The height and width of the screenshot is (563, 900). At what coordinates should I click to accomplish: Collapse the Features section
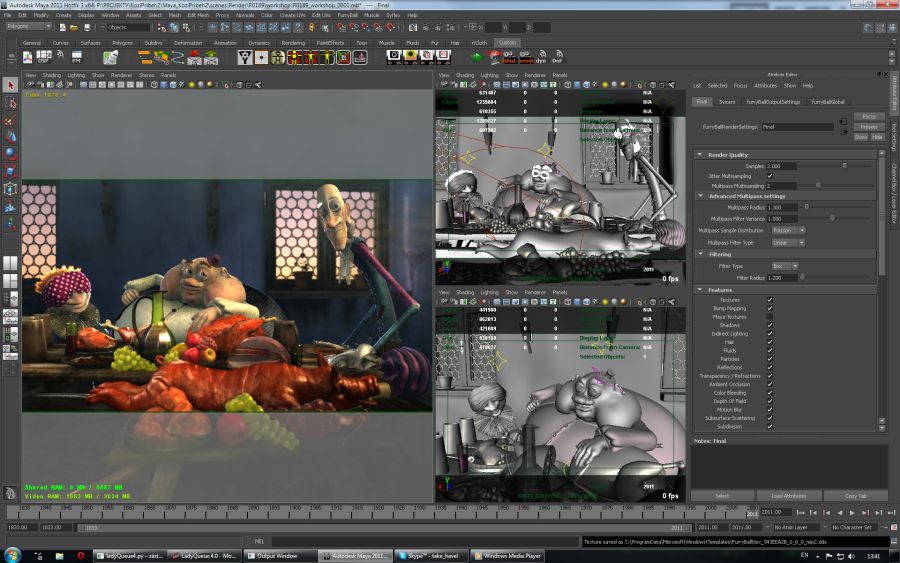pos(699,290)
